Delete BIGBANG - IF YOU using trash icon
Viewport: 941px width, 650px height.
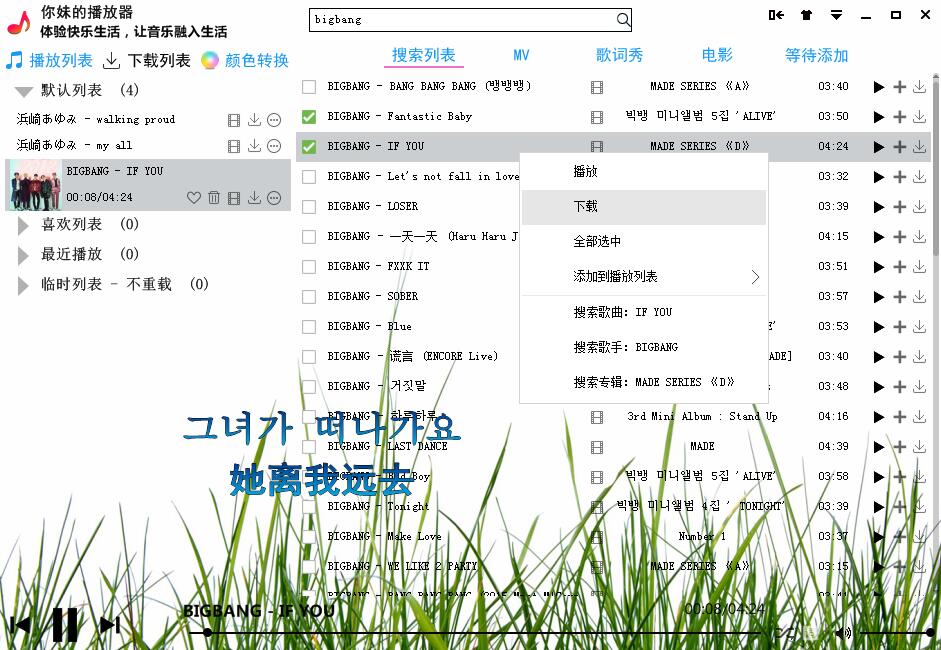[214, 198]
